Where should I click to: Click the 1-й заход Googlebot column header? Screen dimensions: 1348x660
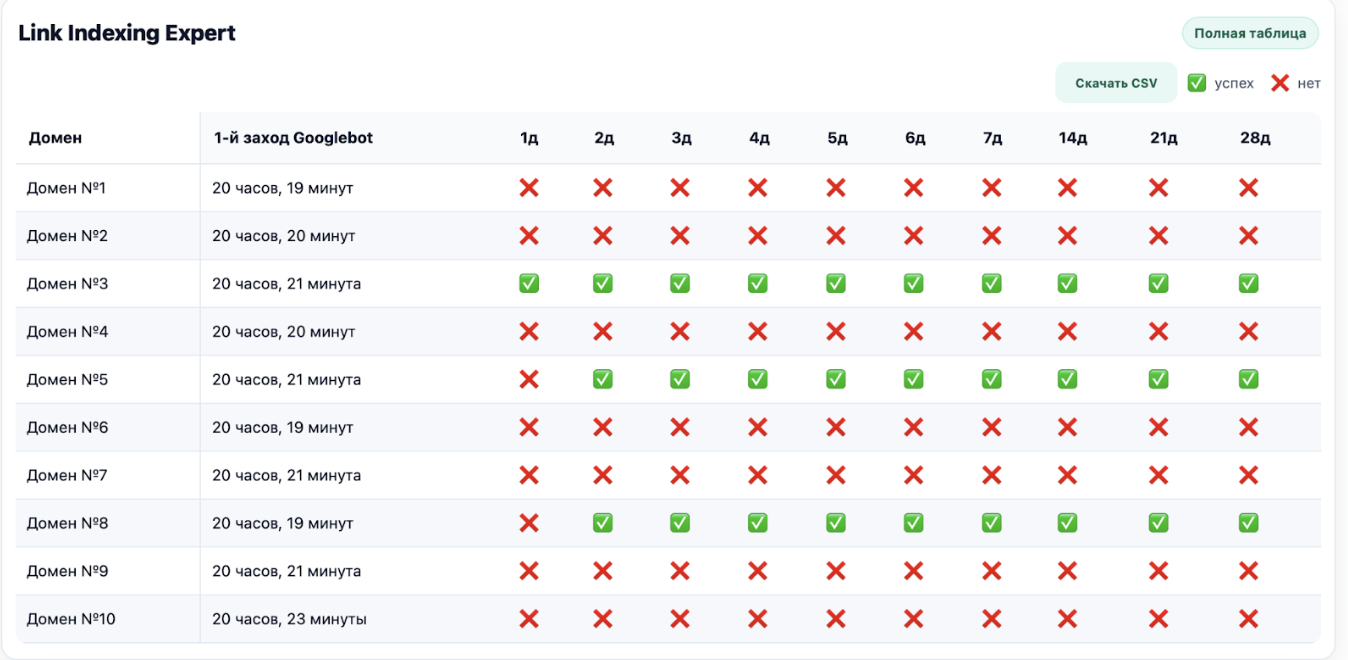[293, 138]
